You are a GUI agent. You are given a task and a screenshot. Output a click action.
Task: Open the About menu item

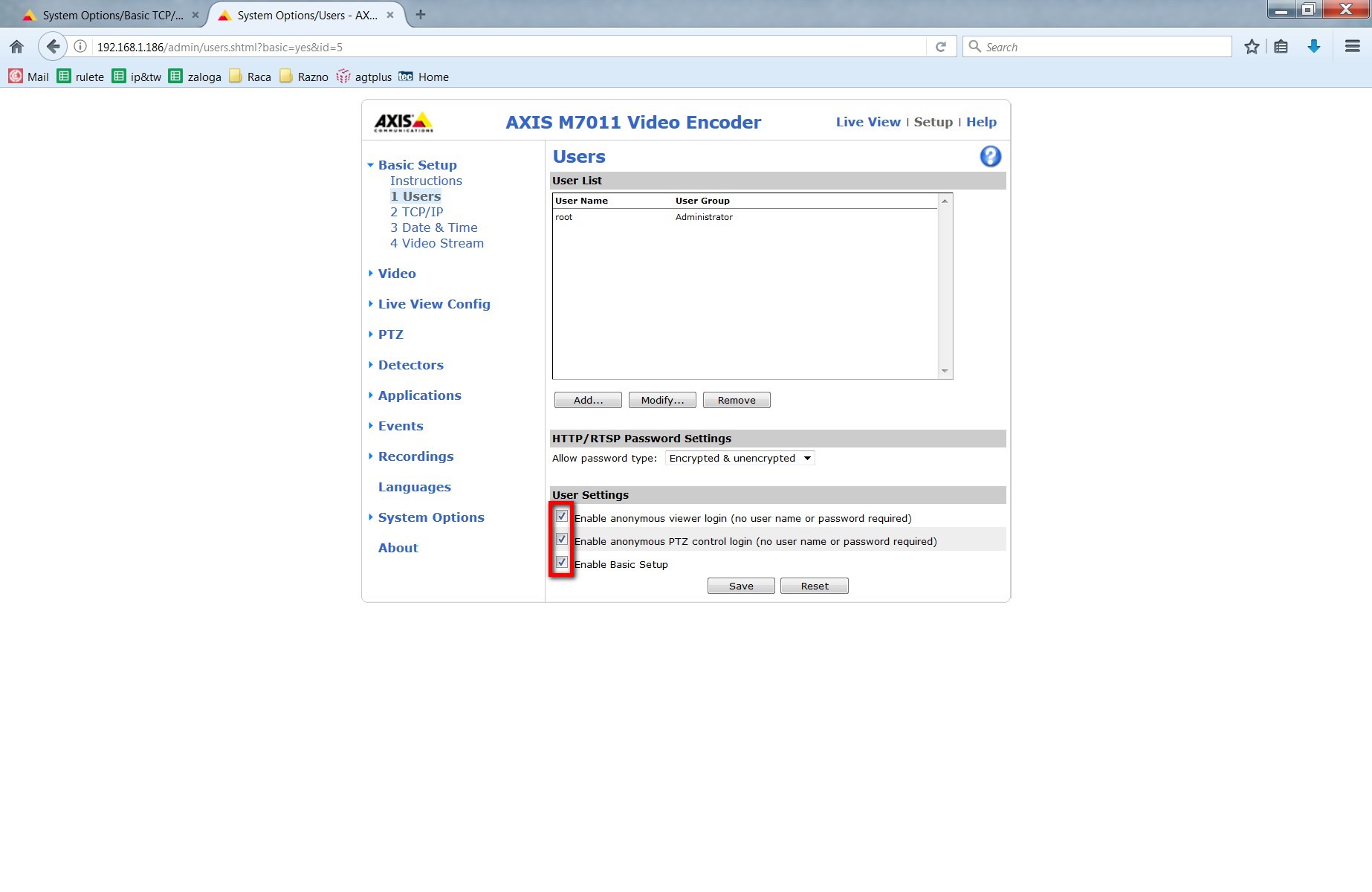pos(398,548)
